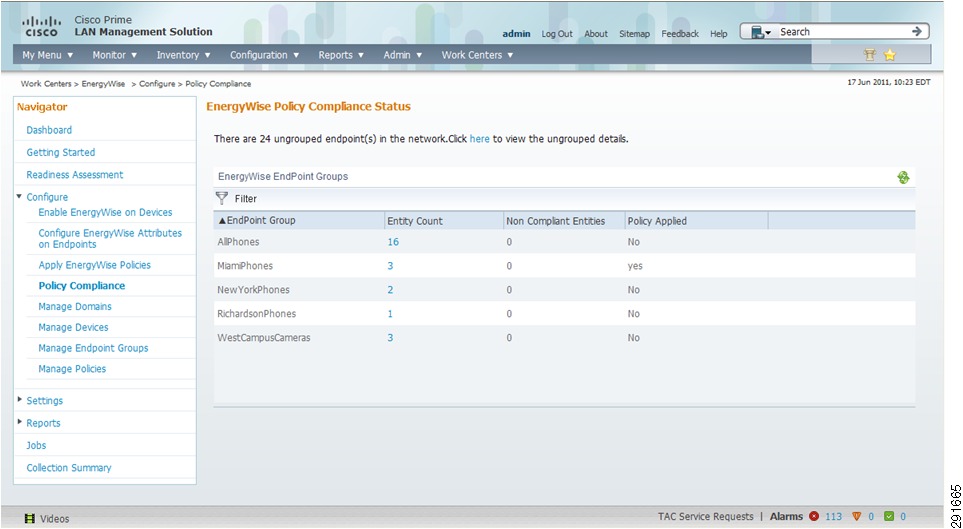This screenshot has width=963, height=529.
Task: Expand the Settings section in Navigator
Action: (x=20, y=399)
